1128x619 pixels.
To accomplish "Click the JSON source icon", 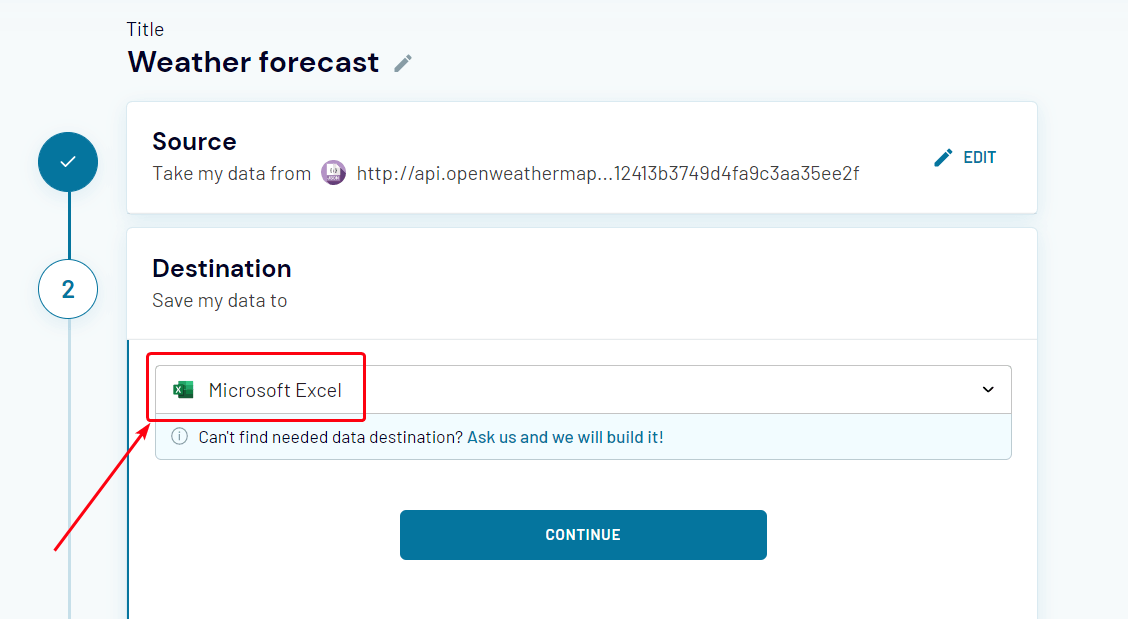I will (333, 173).
